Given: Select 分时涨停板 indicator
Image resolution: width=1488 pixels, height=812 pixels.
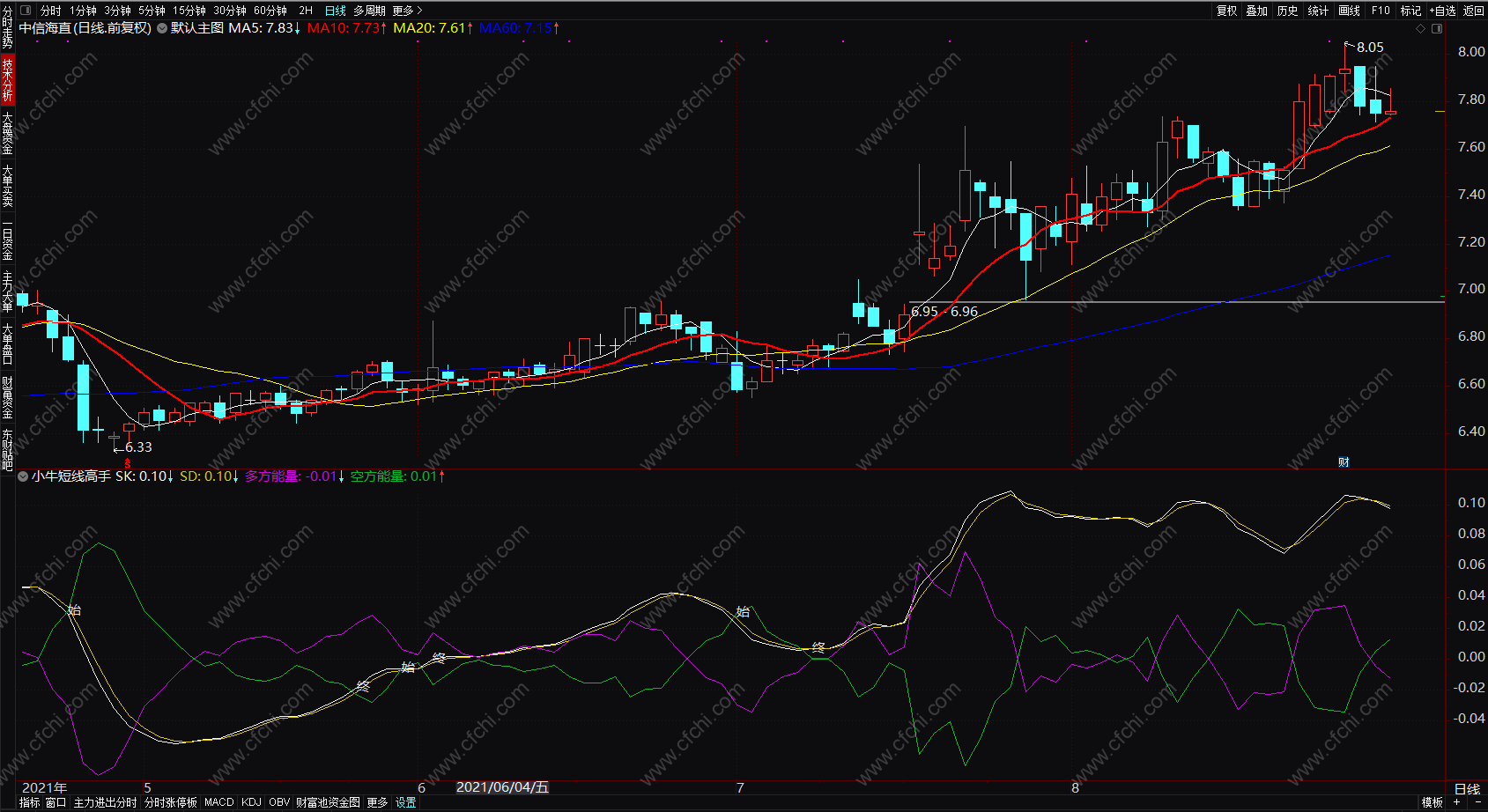Looking at the screenshot, I should coord(171,802).
